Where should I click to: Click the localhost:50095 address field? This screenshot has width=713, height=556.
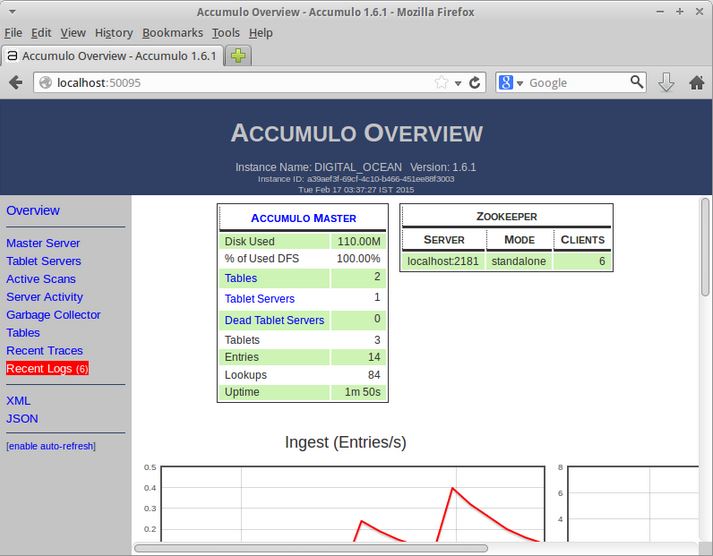240,83
